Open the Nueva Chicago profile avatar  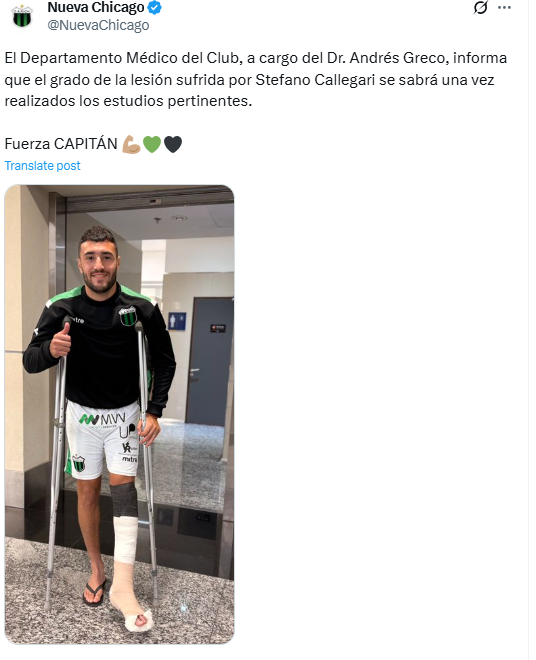tap(22, 16)
